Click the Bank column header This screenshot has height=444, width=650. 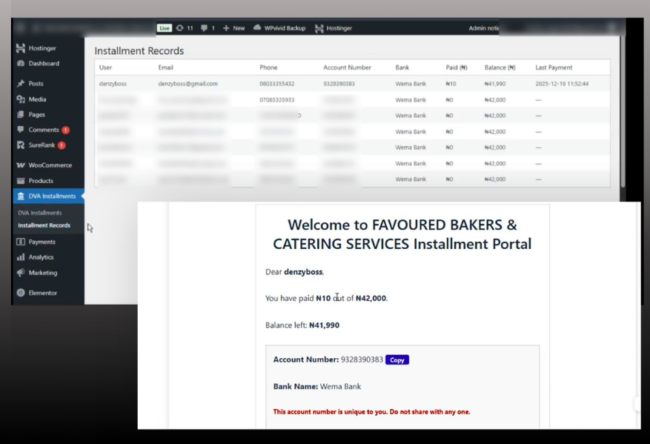402,68
